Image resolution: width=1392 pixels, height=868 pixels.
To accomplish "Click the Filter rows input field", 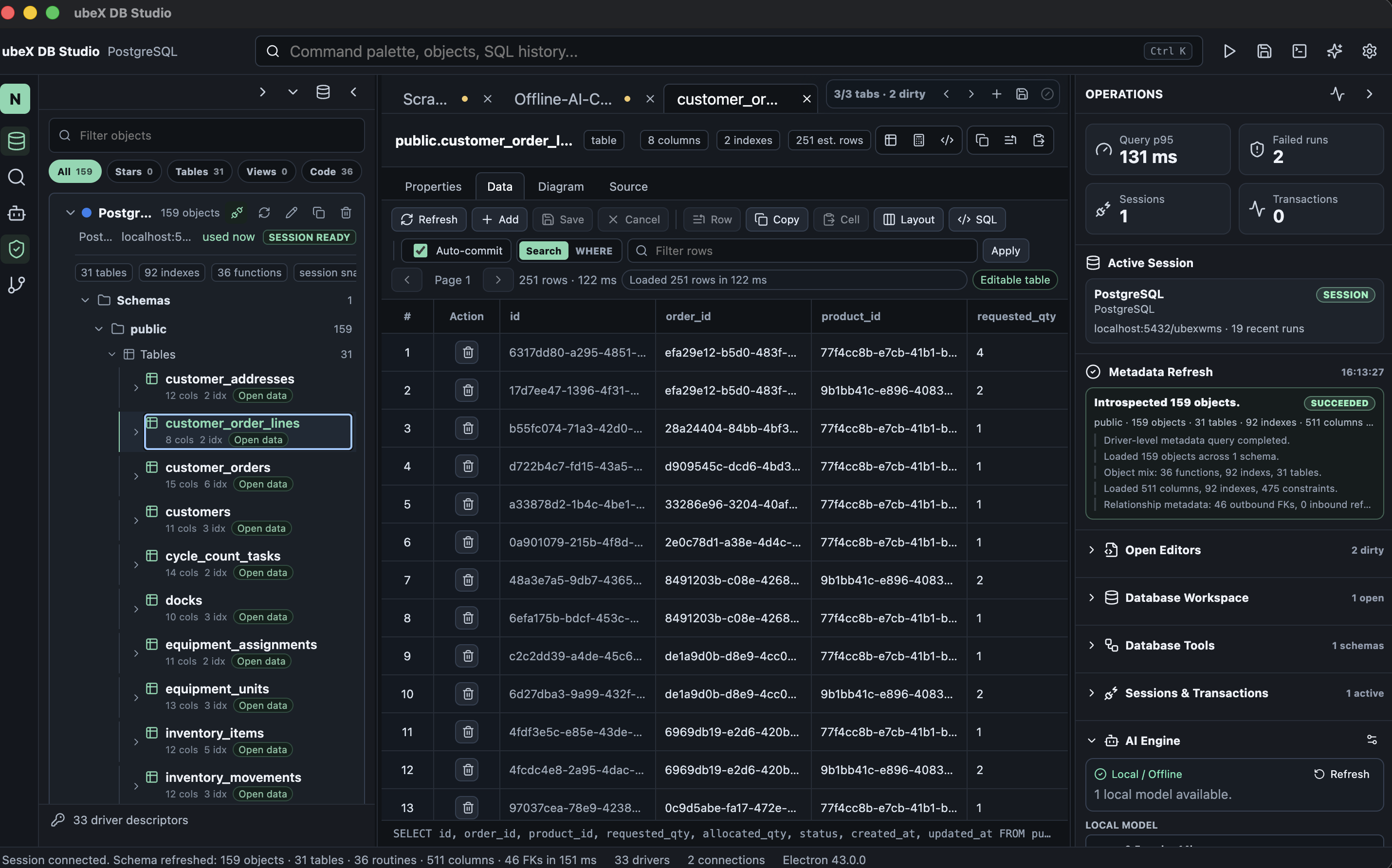I will tap(802, 251).
